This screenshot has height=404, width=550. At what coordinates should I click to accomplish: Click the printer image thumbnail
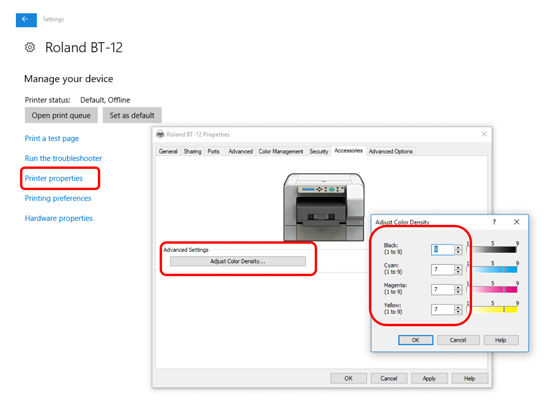click(324, 207)
